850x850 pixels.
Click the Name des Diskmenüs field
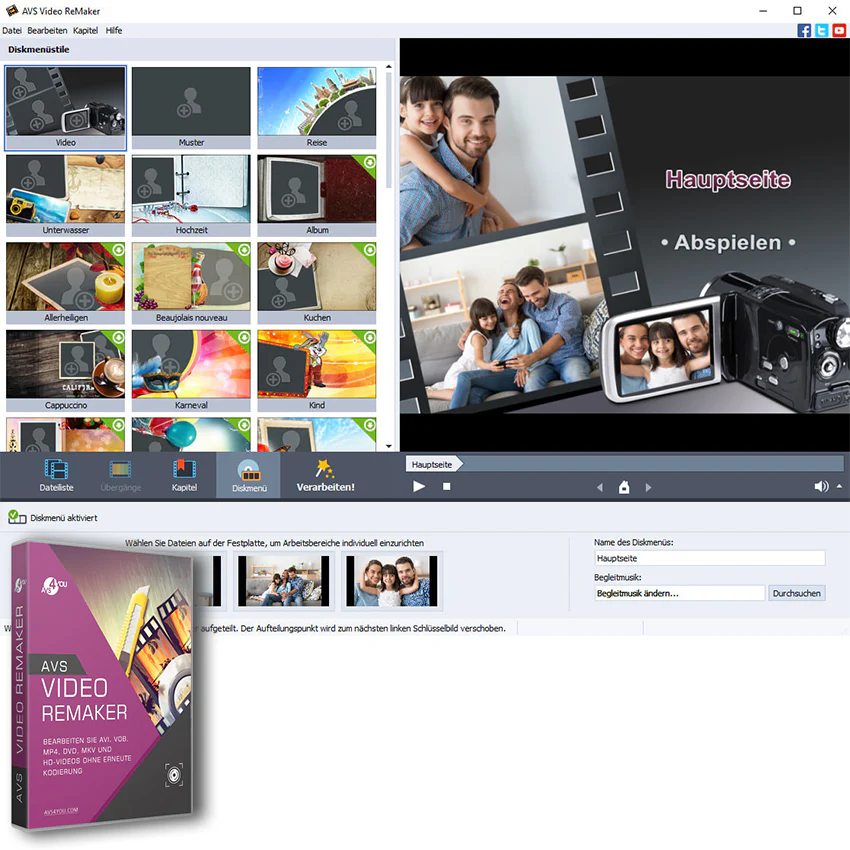(710, 558)
